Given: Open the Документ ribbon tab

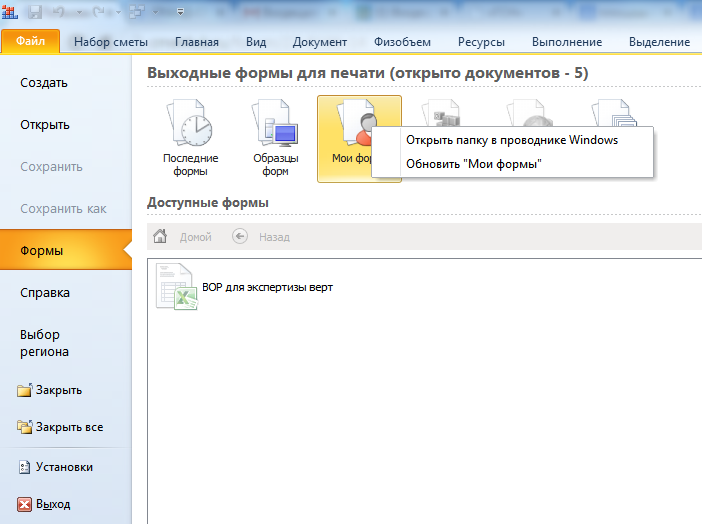Looking at the screenshot, I should click(x=320, y=42).
